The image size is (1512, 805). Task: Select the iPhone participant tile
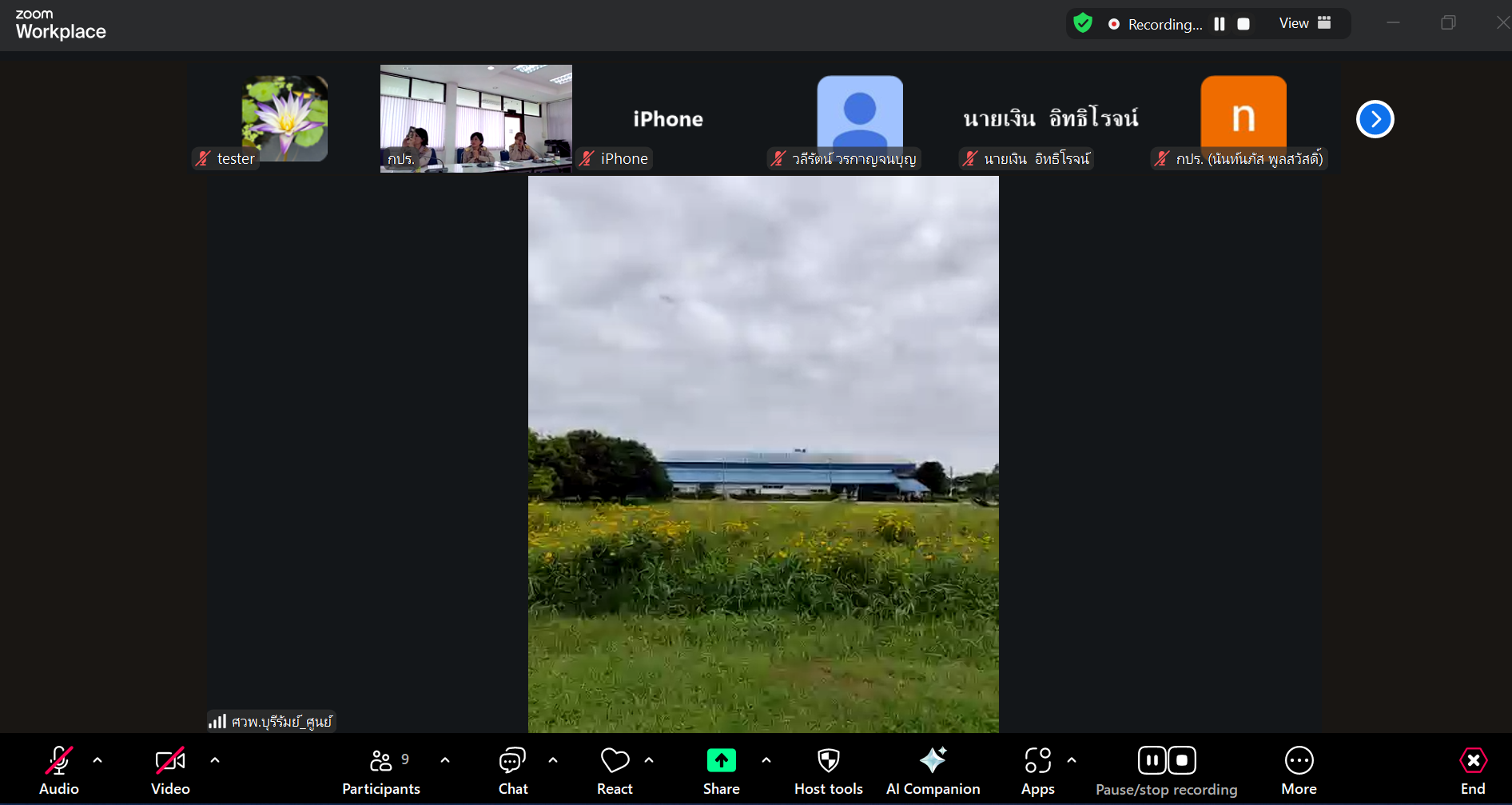click(x=668, y=118)
